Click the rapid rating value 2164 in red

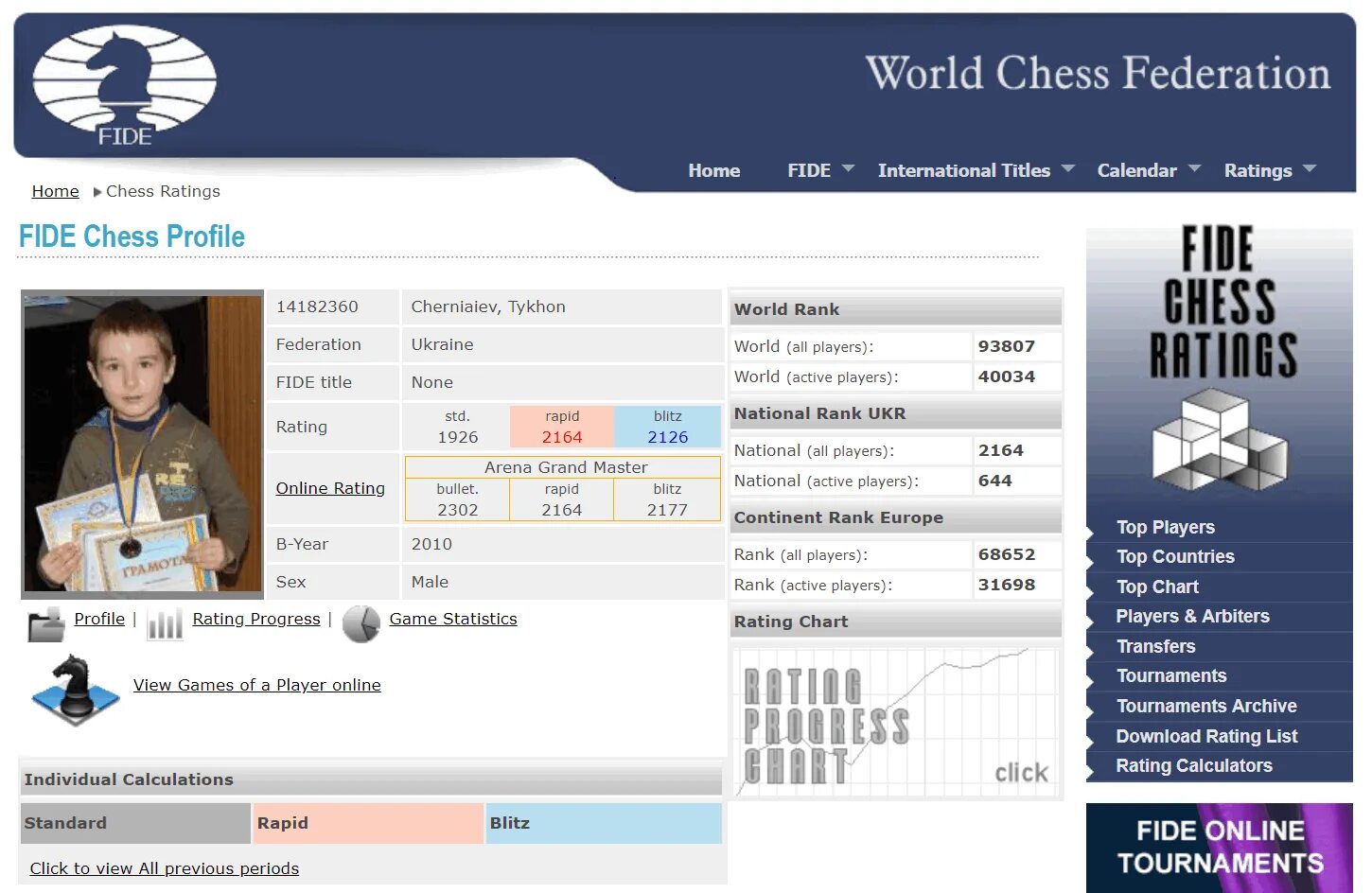pos(562,437)
